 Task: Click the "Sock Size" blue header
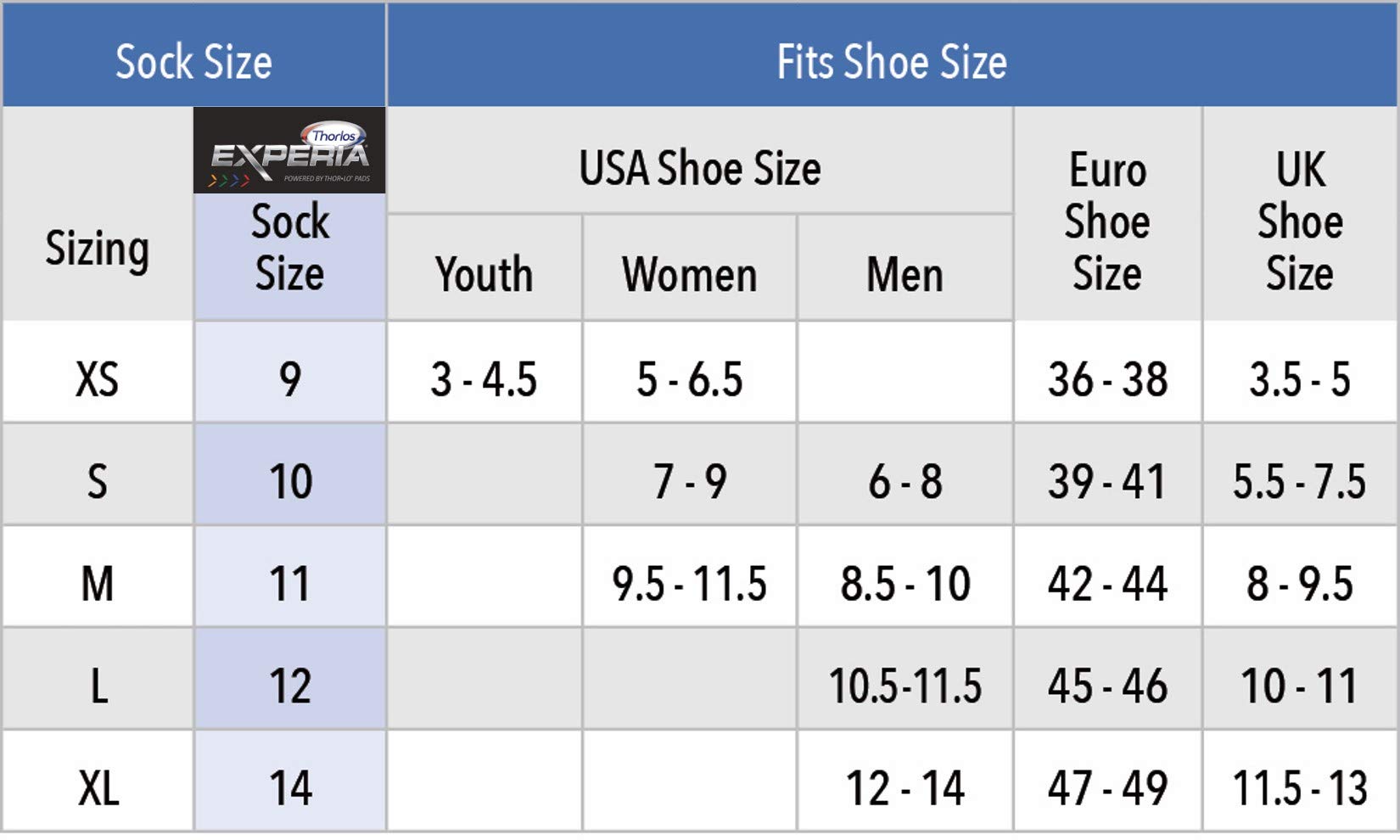[x=193, y=62]
